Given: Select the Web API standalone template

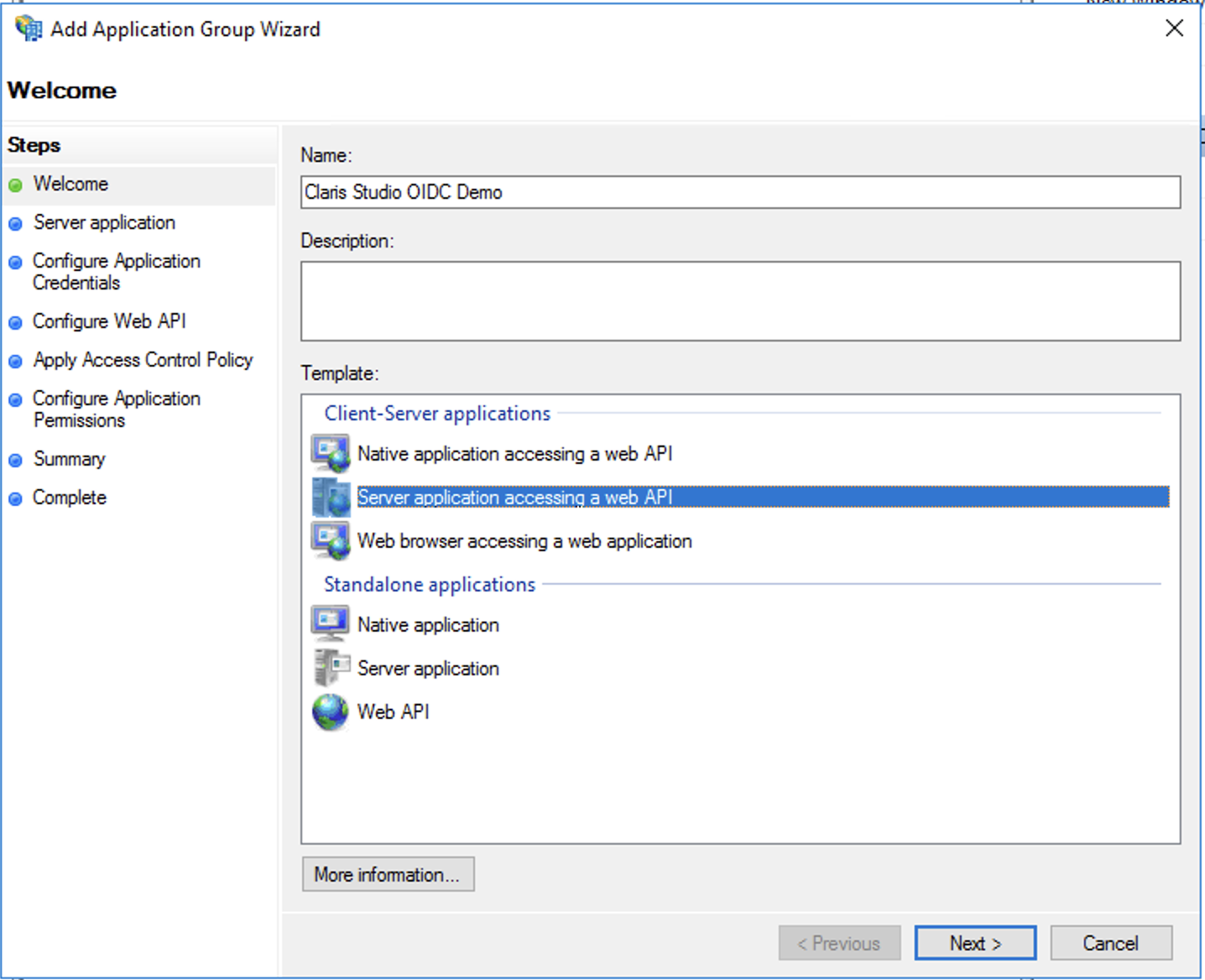Looking at the screenshot, I should 393,712.
